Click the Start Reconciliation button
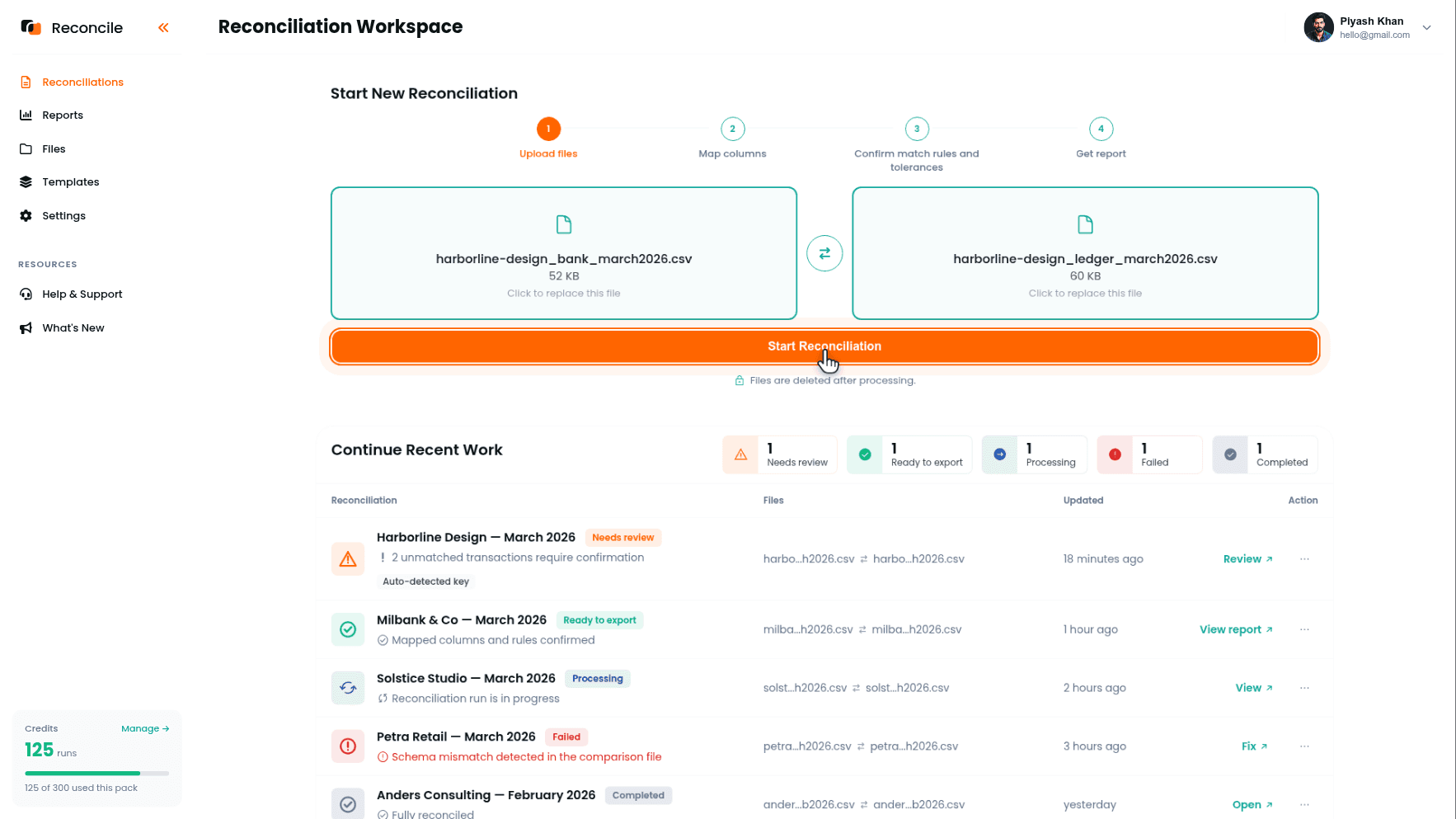The width and height of the screenshot is (1456, 819). (824, 346)
